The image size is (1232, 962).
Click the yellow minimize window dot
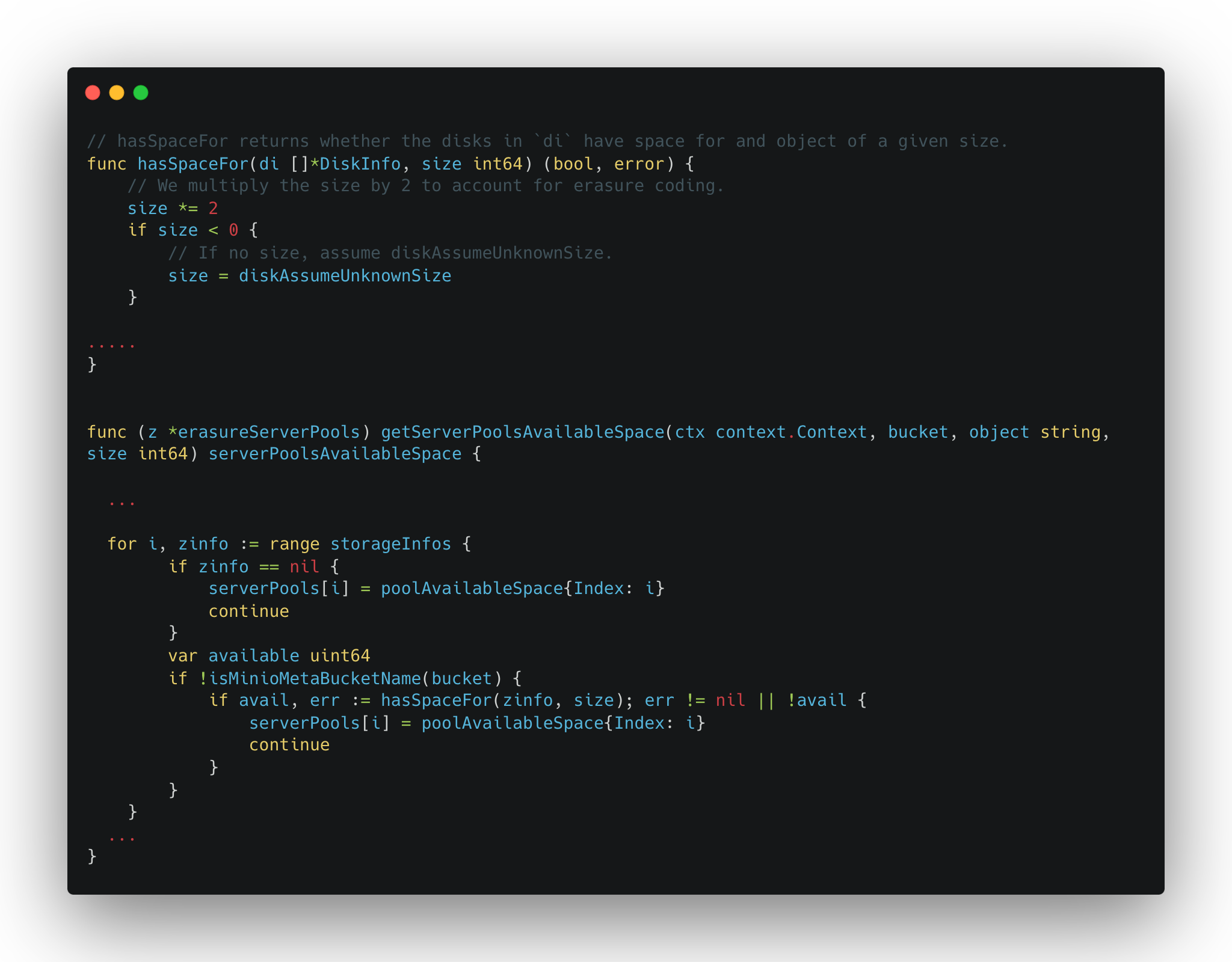117,93
